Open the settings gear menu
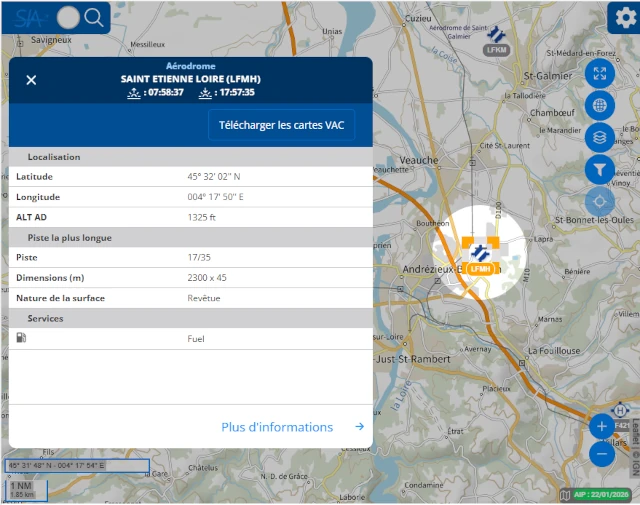This screenshot has width=640, height=505. (622, 17)
